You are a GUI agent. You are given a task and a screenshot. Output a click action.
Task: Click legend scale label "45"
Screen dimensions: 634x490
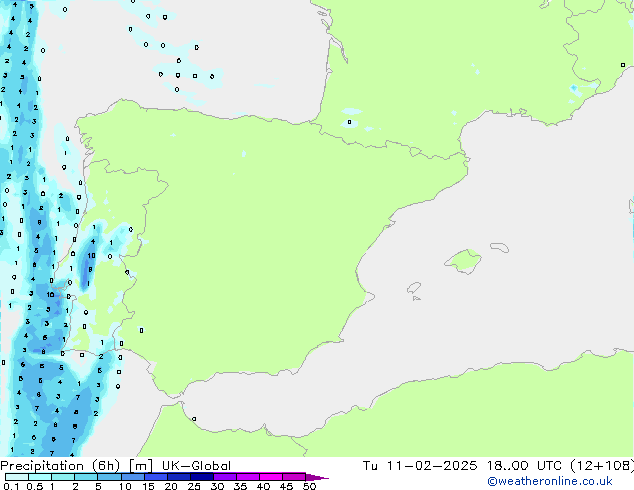tap(286, 486)
